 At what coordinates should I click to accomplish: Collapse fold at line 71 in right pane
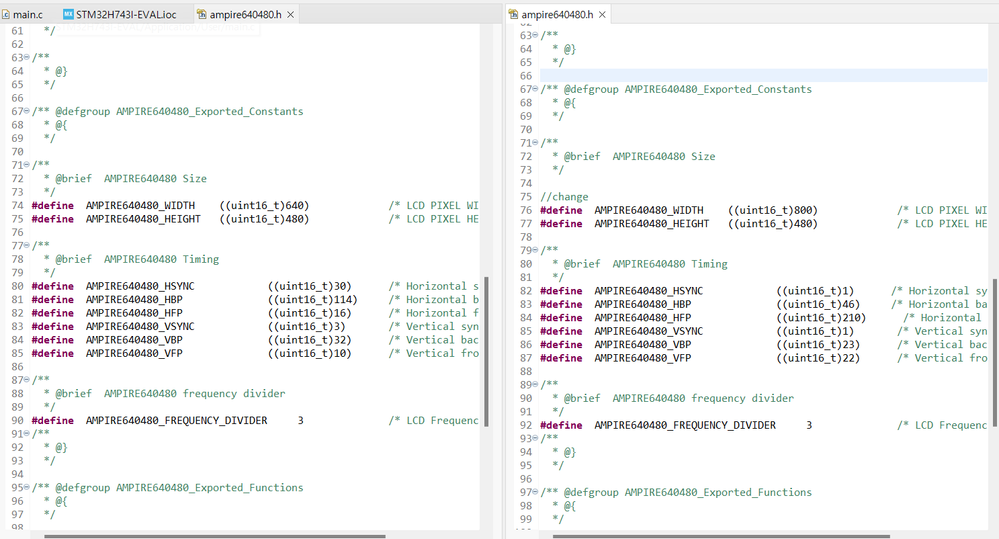(x=535, y=143)
